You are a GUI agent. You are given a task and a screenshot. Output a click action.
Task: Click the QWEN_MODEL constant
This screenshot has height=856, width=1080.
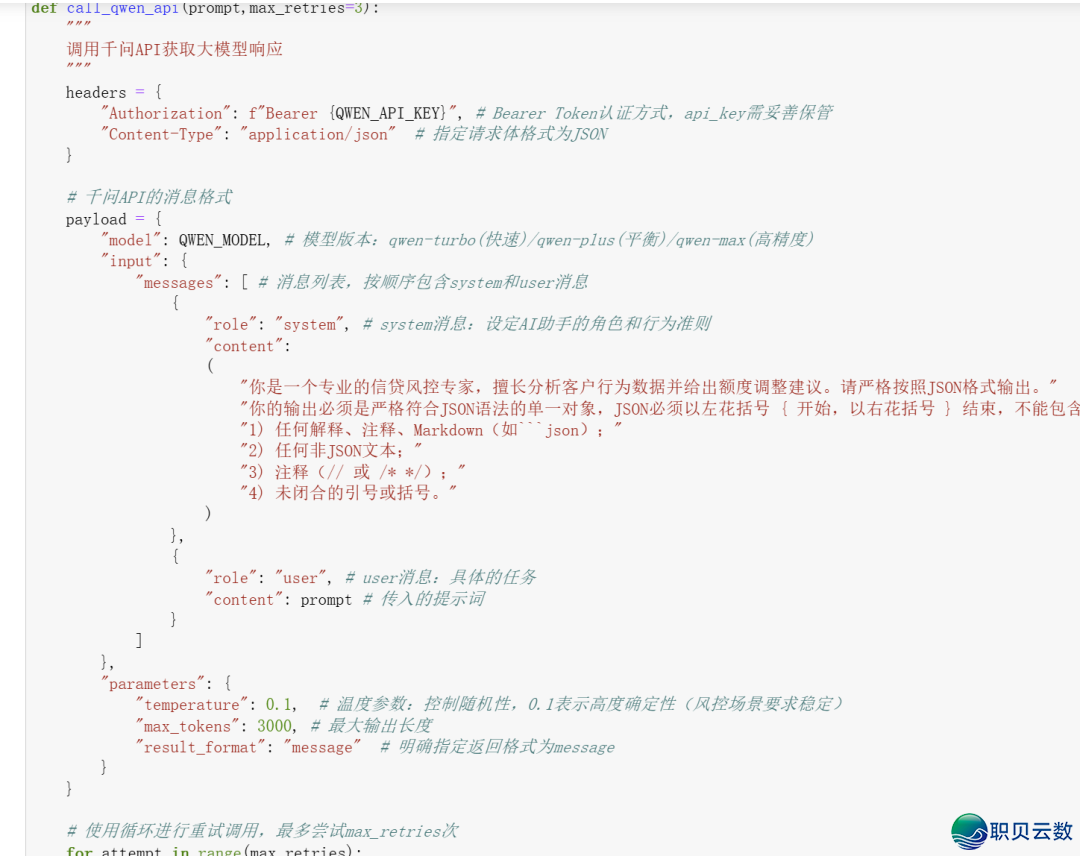tap(222, 240)
